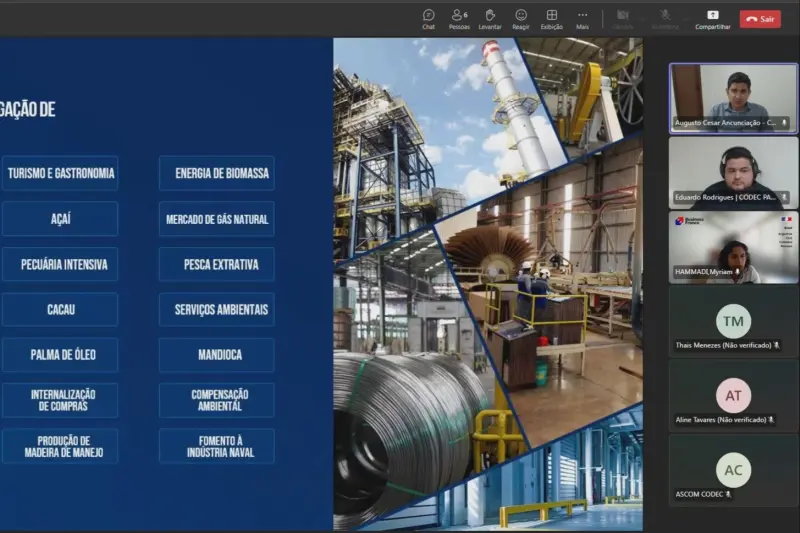Click Hammadi Myriam's video tile
800x533 pixels.
coord(733,247)
